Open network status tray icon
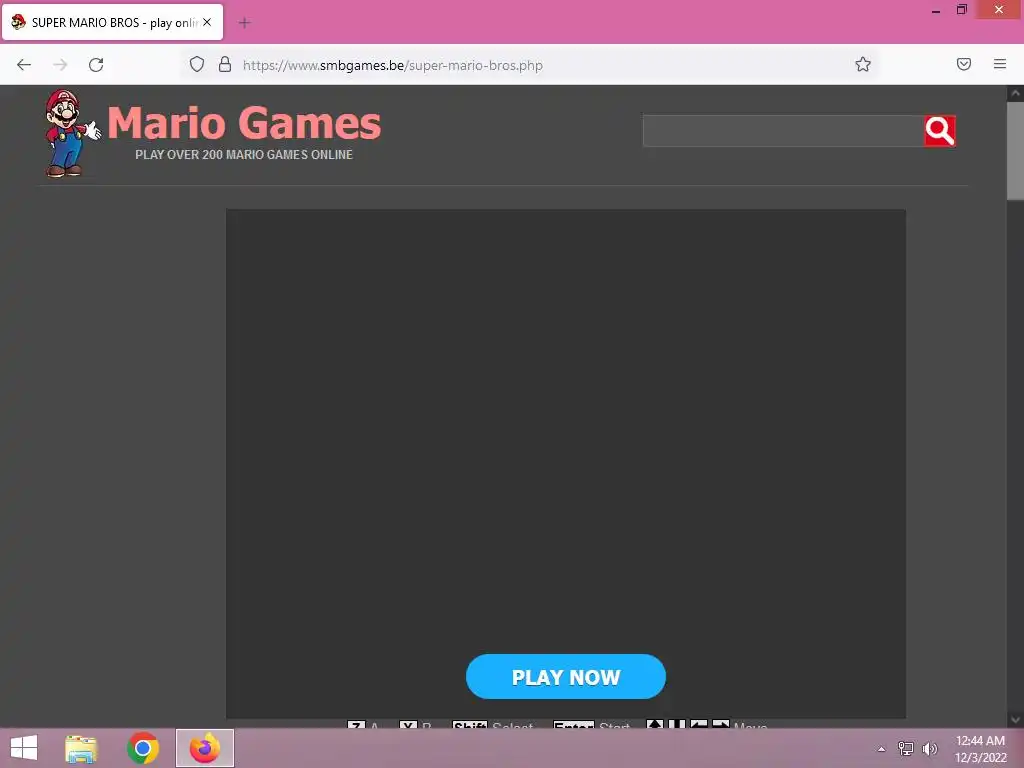Screen dimensions: 1024x768 [x=906, y=749]
